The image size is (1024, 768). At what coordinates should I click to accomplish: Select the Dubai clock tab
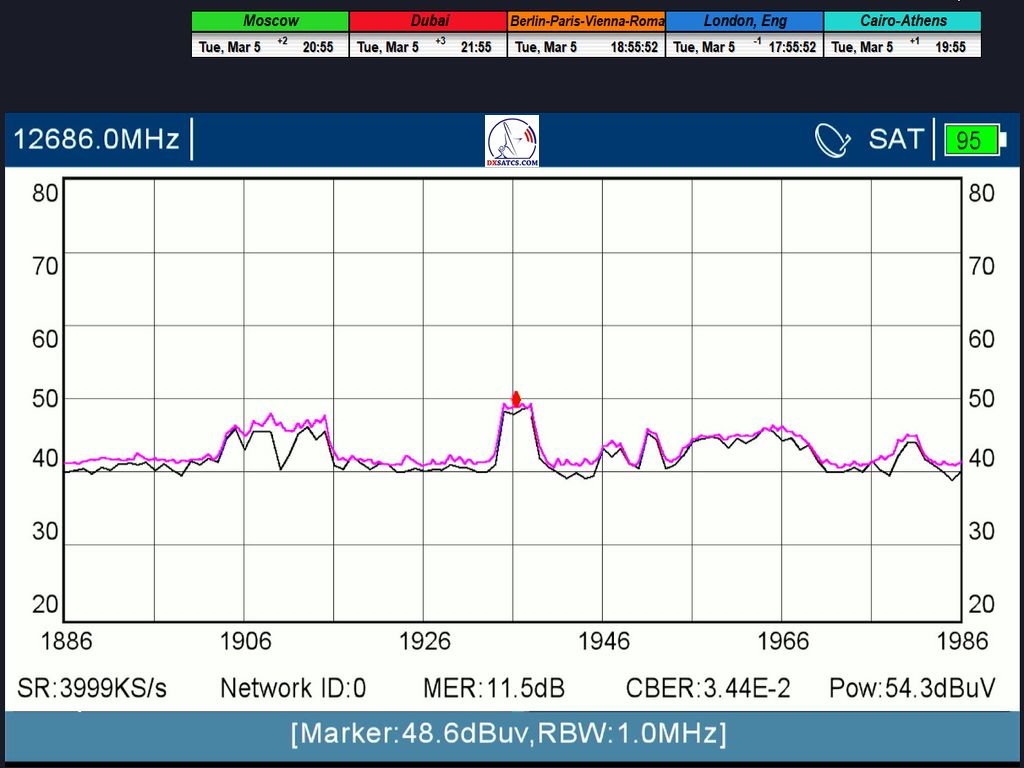click(x=428, y=21)
